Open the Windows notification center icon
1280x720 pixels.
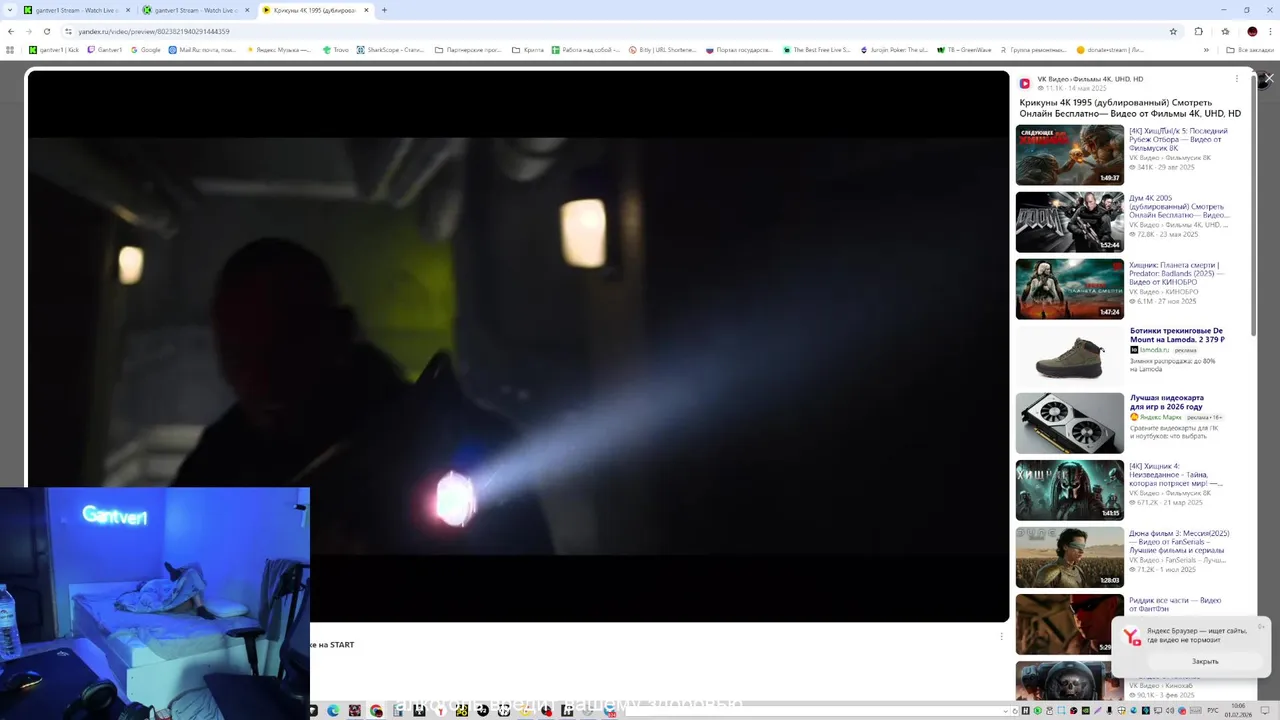coord(1266,711)
